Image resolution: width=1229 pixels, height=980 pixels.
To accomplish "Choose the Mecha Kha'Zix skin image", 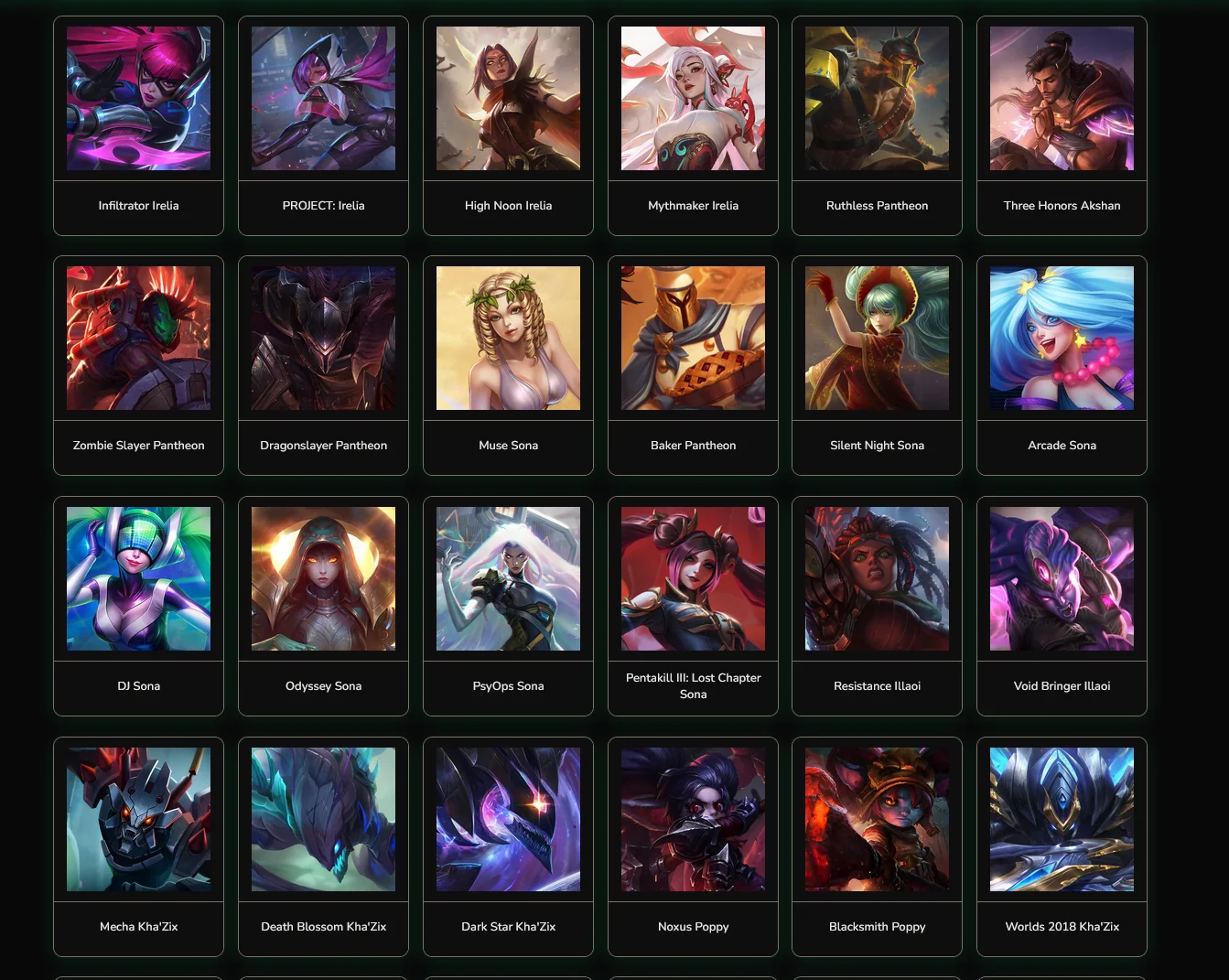I will [x=138, y=819].
